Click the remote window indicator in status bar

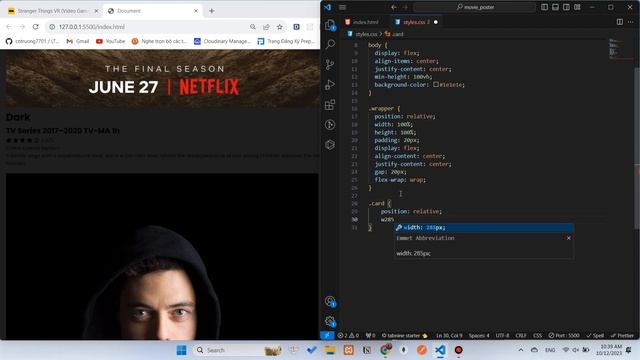[327, 335]
